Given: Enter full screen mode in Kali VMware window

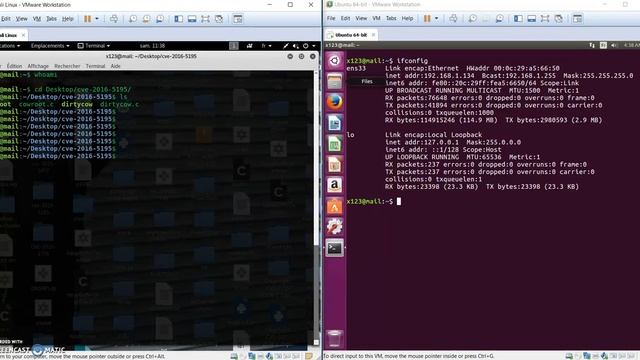Looking at the screenshot, I should tap(205, 19).
